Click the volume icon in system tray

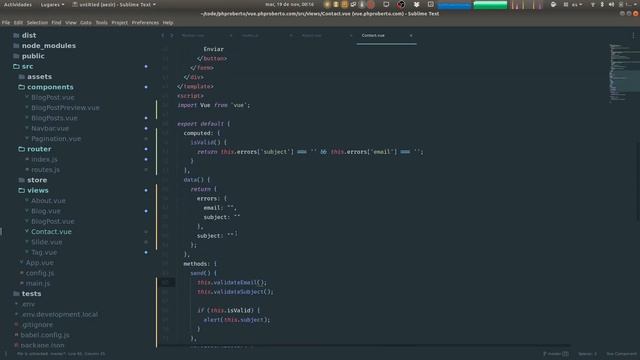tap(611, 4)
